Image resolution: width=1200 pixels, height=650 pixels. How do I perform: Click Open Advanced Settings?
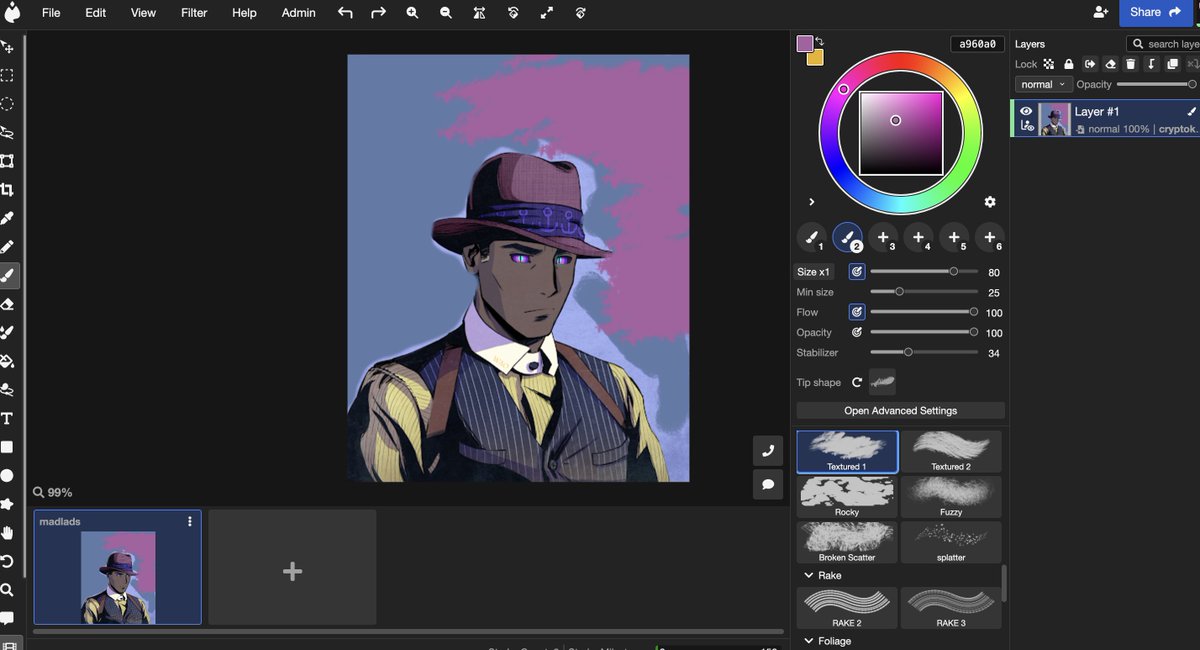coord(900,411)
